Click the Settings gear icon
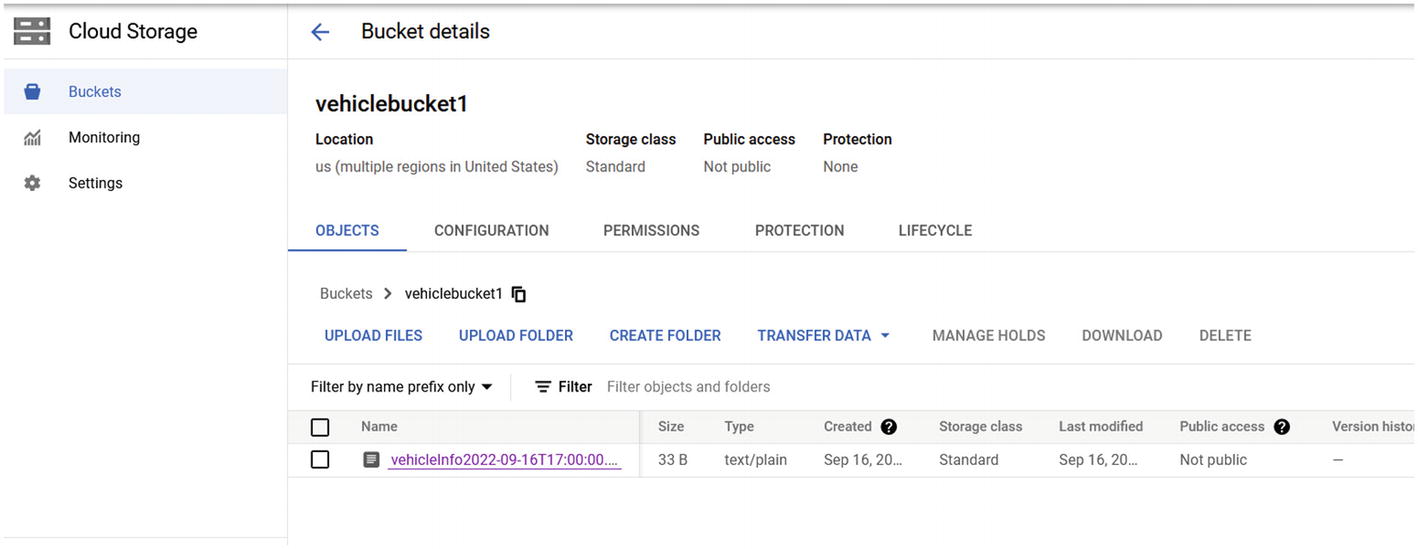 (32, 184)
